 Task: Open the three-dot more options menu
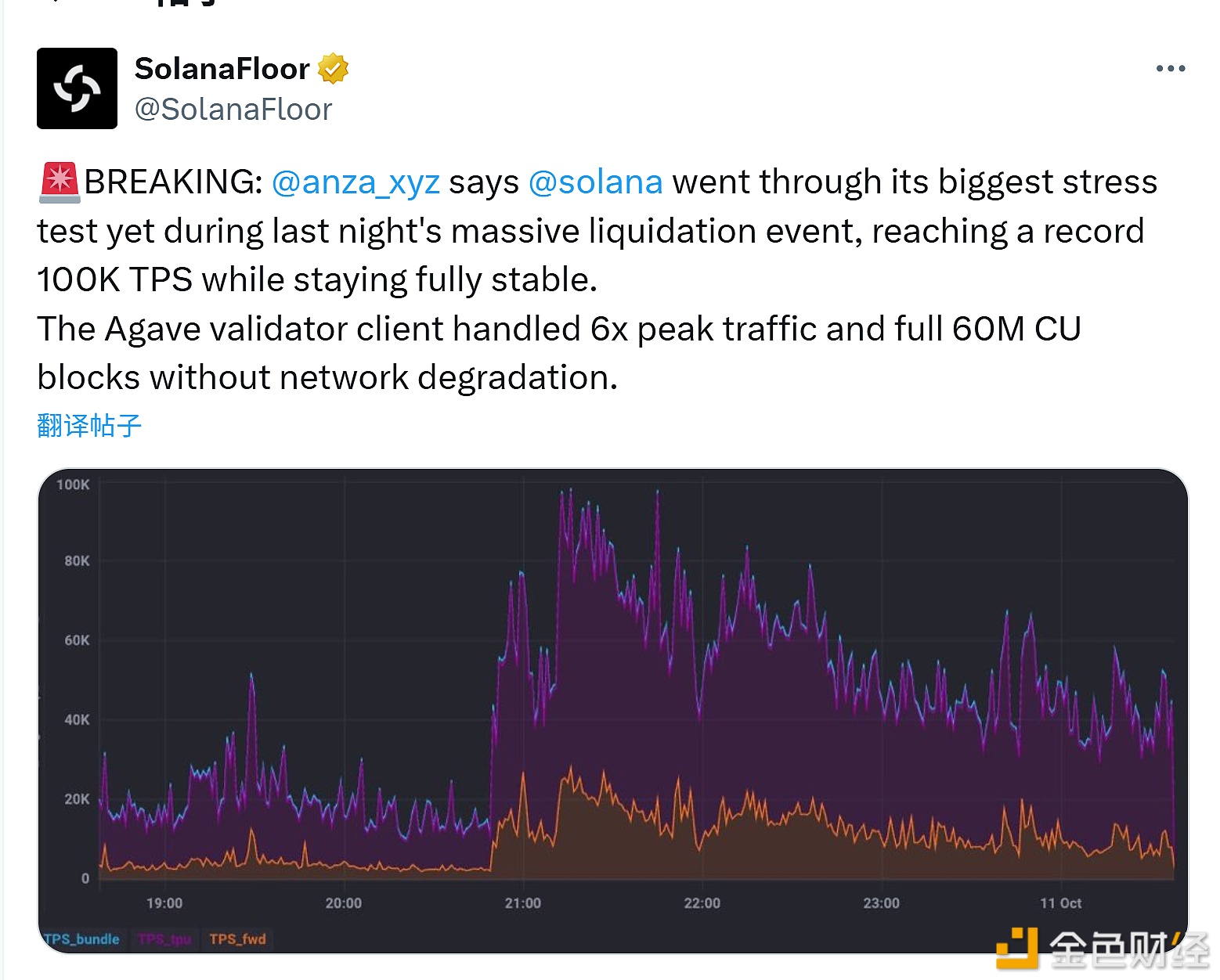pos(1170,69)
